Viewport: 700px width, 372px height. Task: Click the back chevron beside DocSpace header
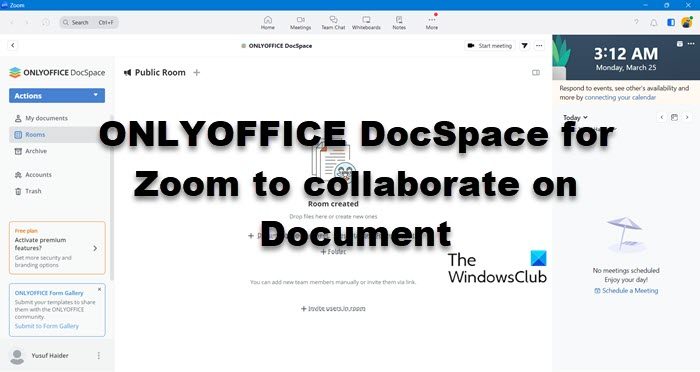[13, 45]
